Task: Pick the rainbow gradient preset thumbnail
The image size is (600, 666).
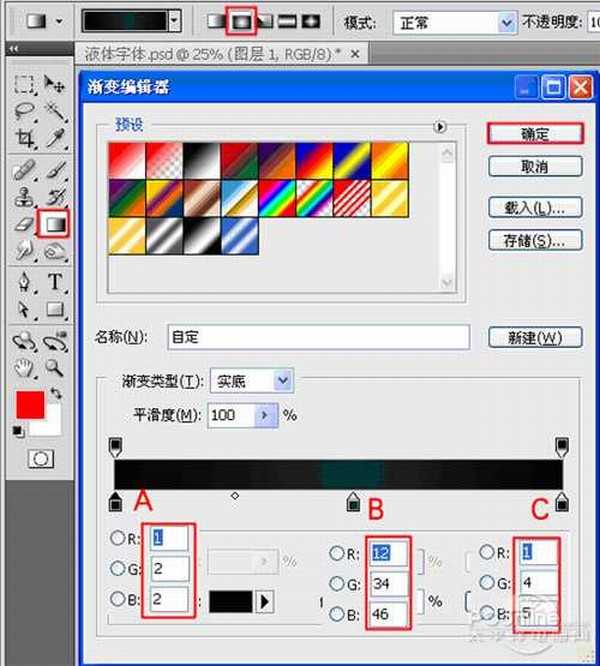Action: coord(277,199)
